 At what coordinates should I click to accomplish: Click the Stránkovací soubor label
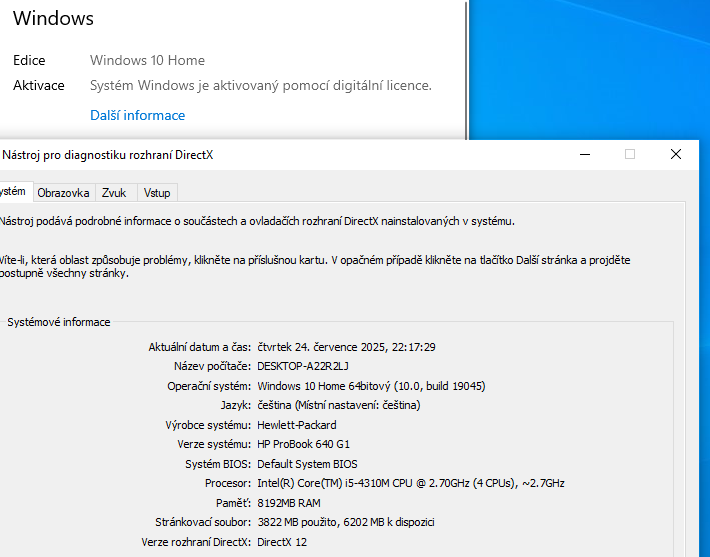coord(203,522)
